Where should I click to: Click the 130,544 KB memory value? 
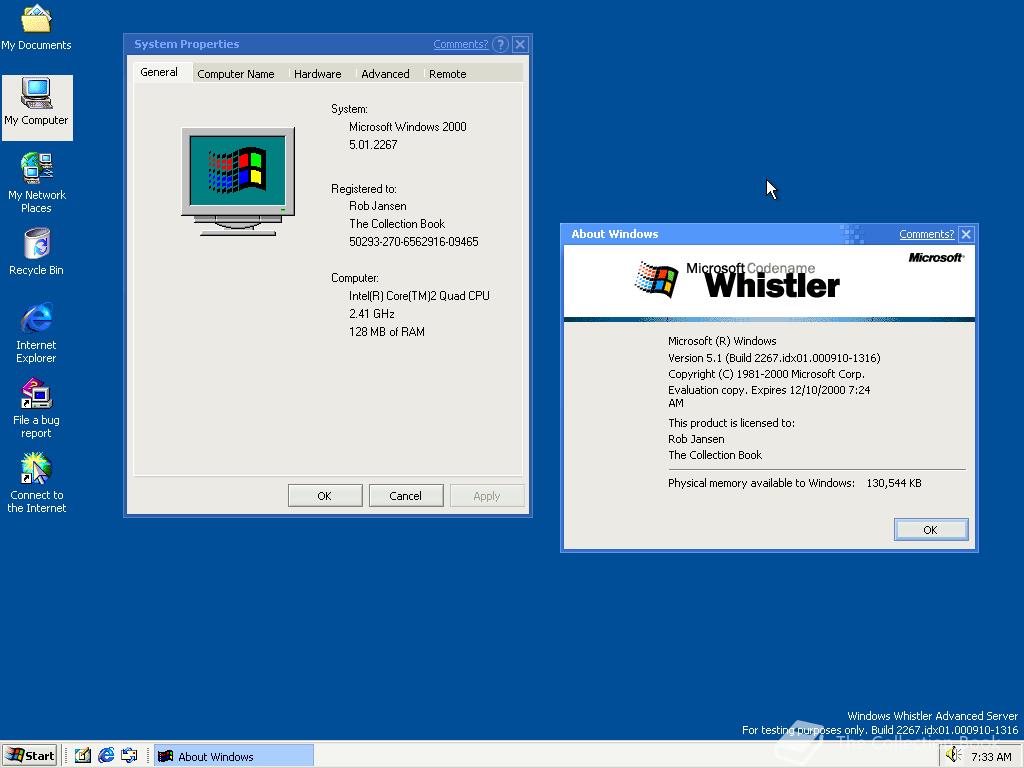893,483
